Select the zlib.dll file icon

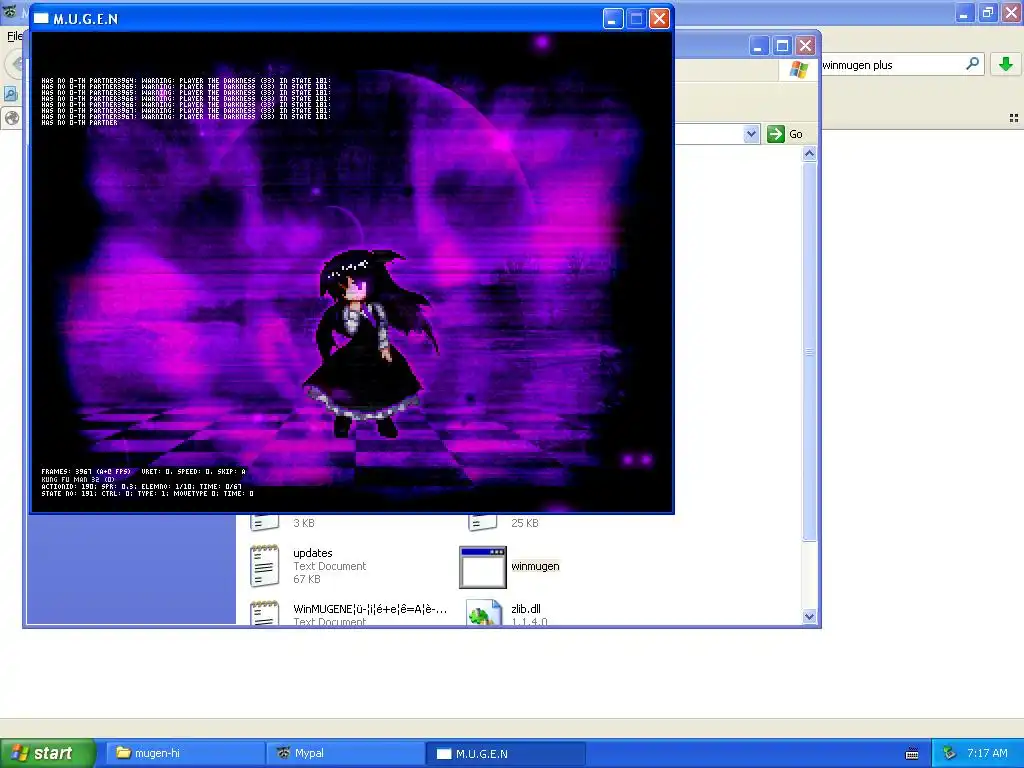(x=484, y=613)
